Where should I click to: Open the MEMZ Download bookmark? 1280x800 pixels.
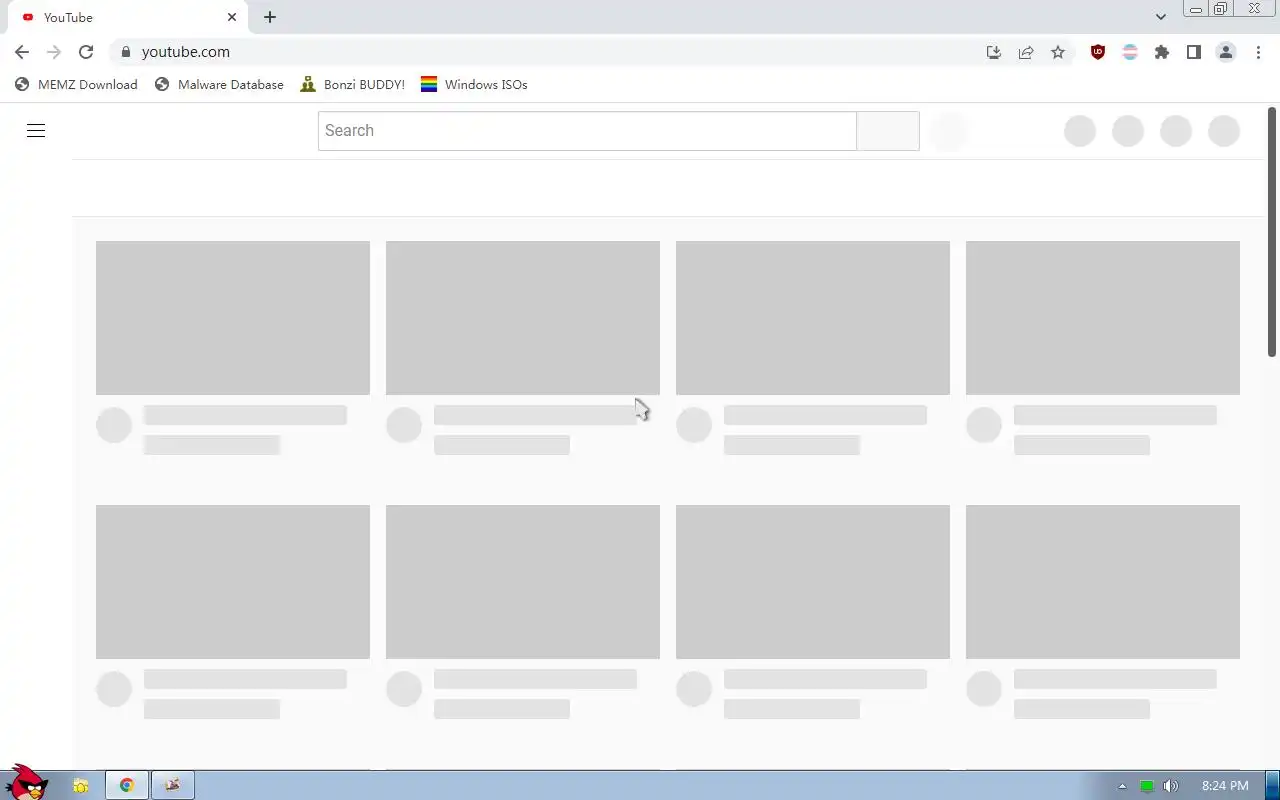coord(77,85)
